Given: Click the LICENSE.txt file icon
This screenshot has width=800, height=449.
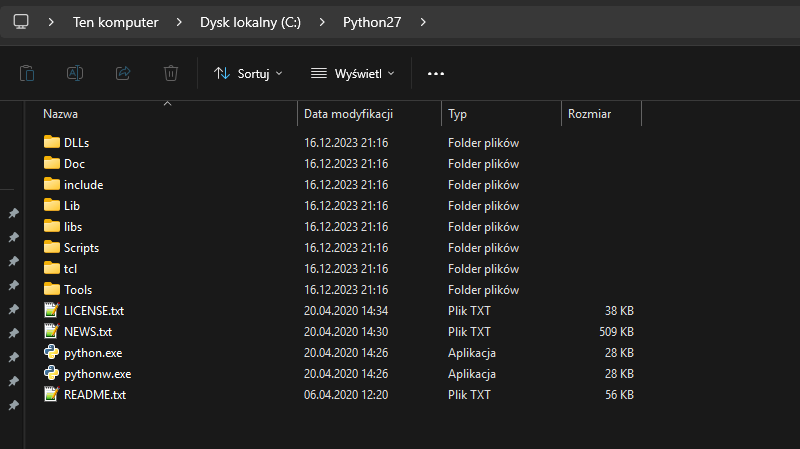Looking at the screenshot, I should pyautogui.click(x=52, y=310).
